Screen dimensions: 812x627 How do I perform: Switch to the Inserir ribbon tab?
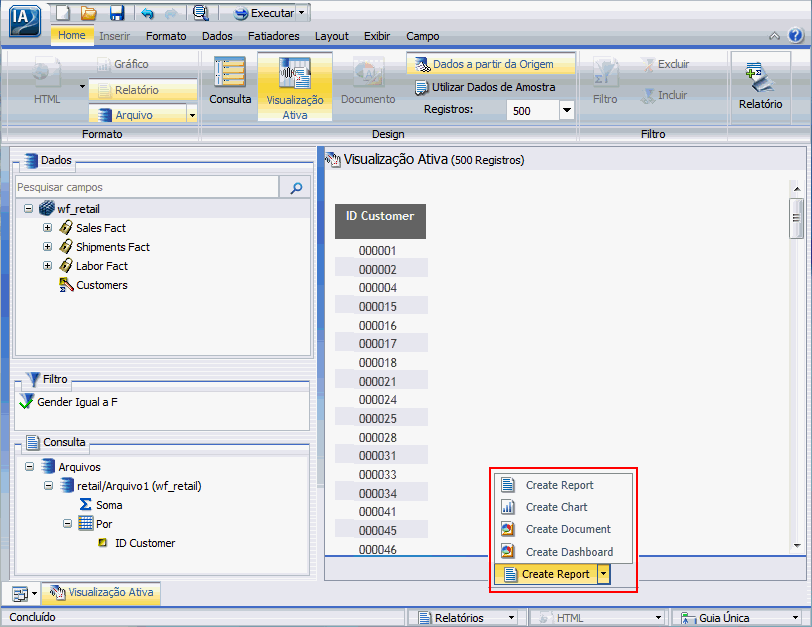tap(114, 36)
